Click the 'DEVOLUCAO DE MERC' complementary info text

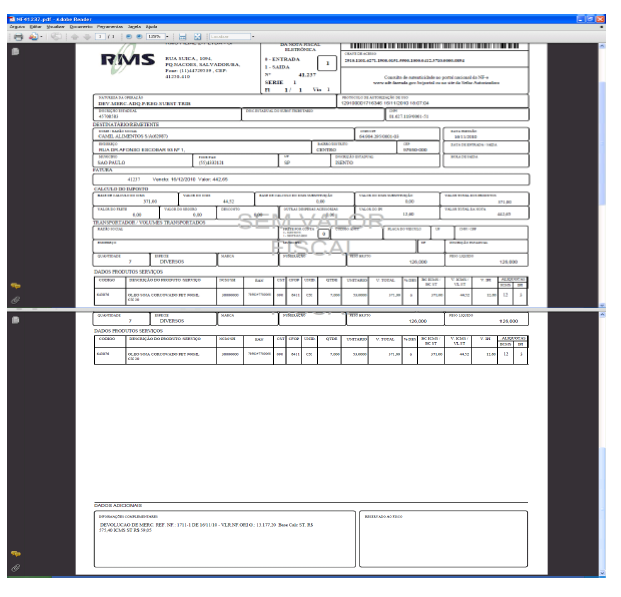206,527
